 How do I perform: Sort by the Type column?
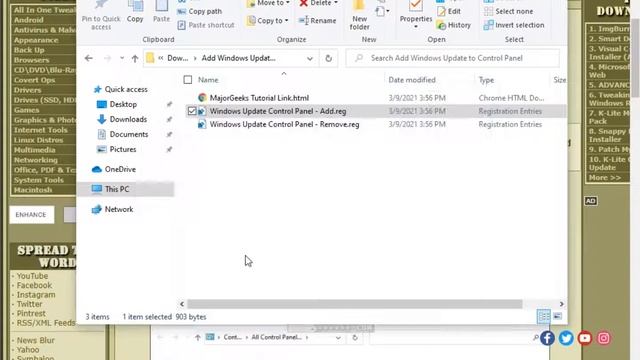coord(486,80)
